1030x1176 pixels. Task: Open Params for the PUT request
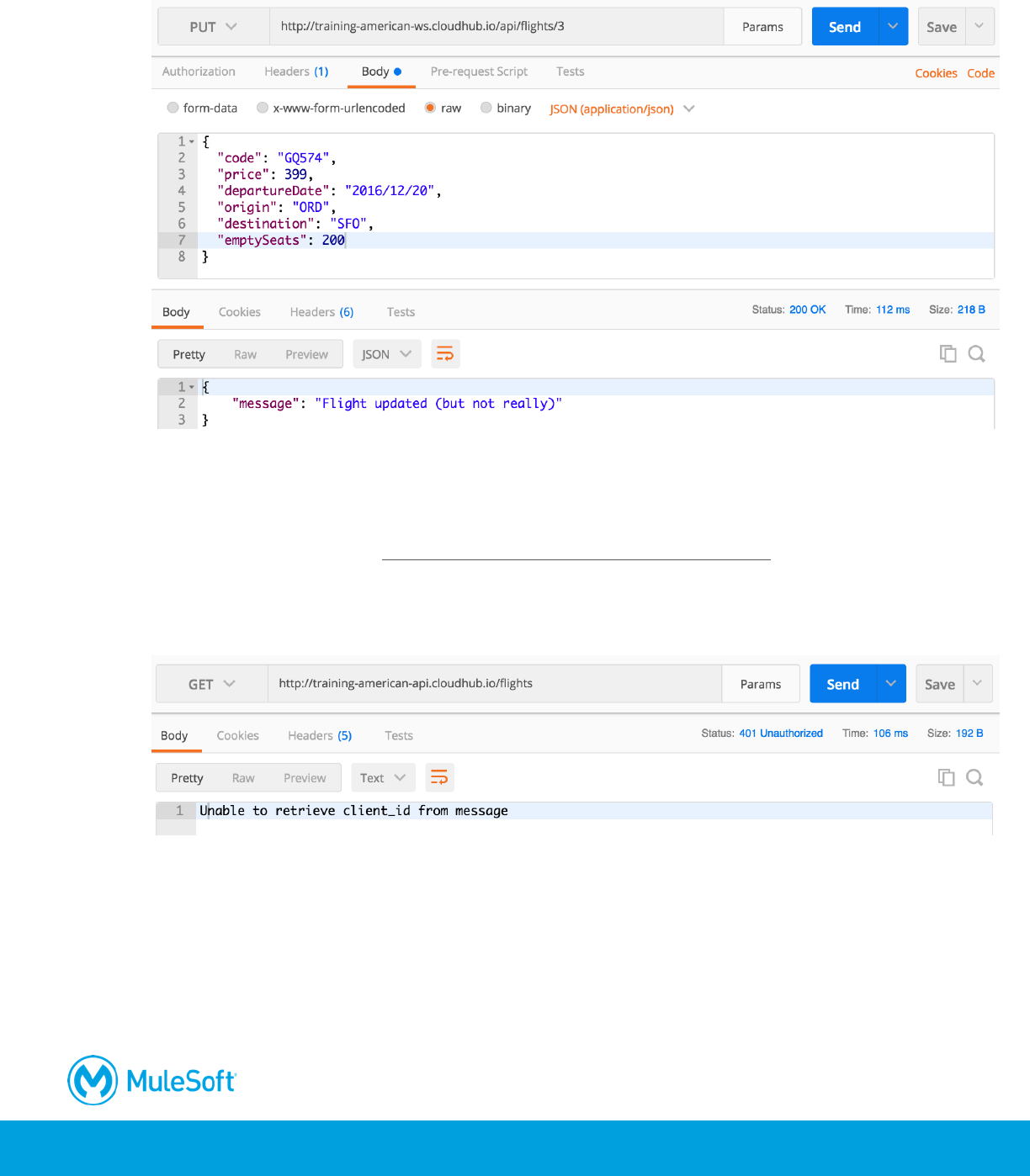pos(762,27)
